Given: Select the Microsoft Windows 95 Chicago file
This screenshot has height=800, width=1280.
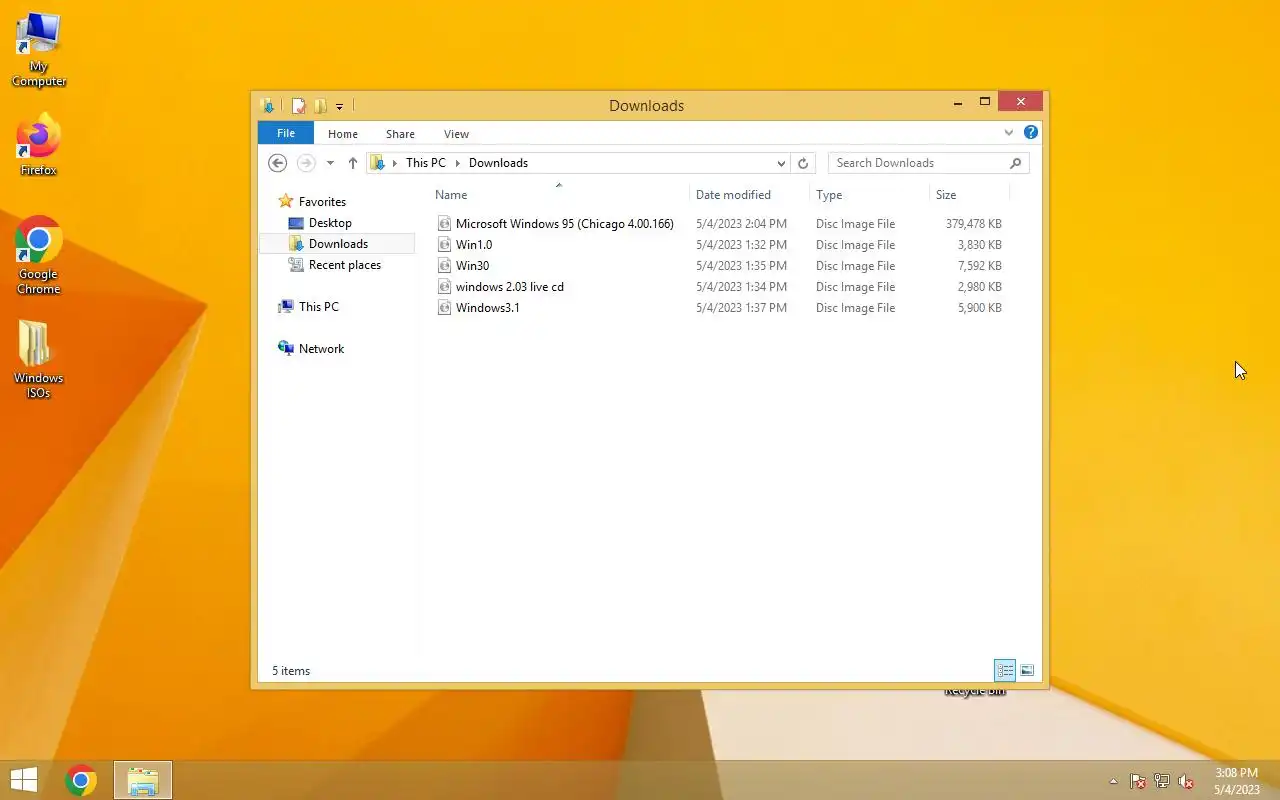Looking at the screenshot, I should (x=564, y=224).
